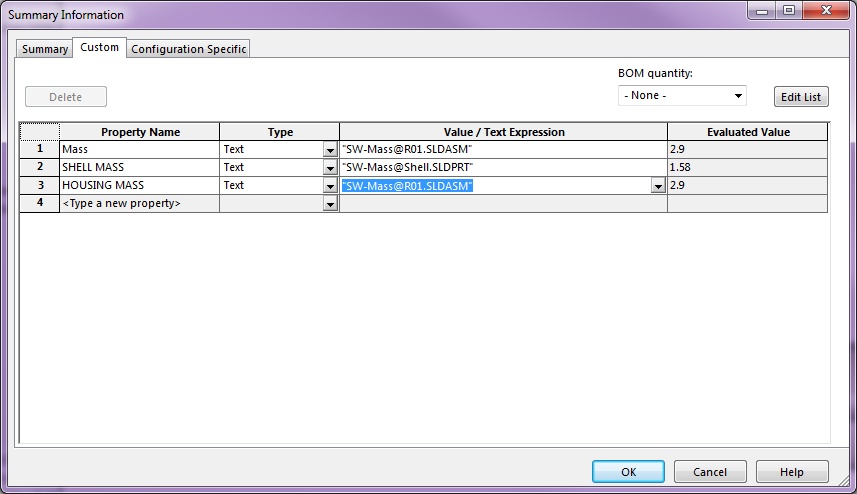Screen dimensions: 857x494
Task: Open Help for this dialog
Action: click(792, 472)
